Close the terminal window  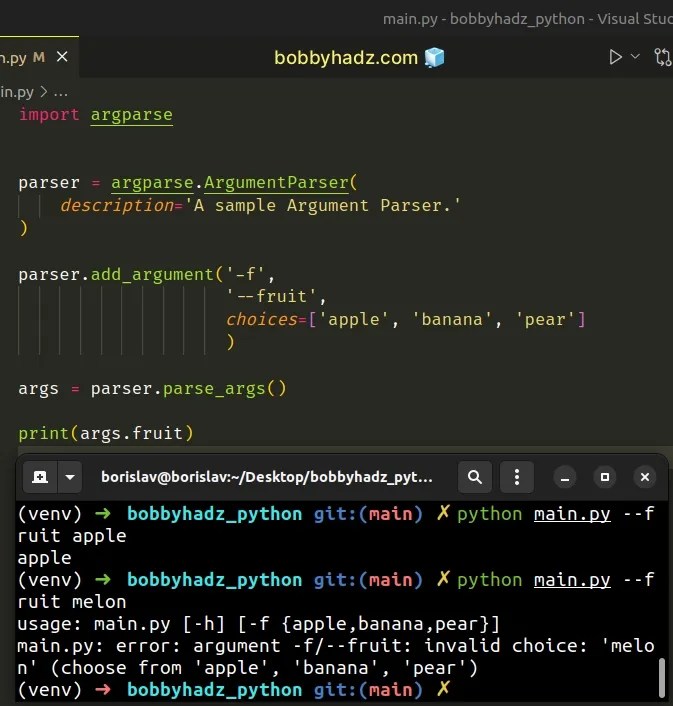tap(645, 477)
